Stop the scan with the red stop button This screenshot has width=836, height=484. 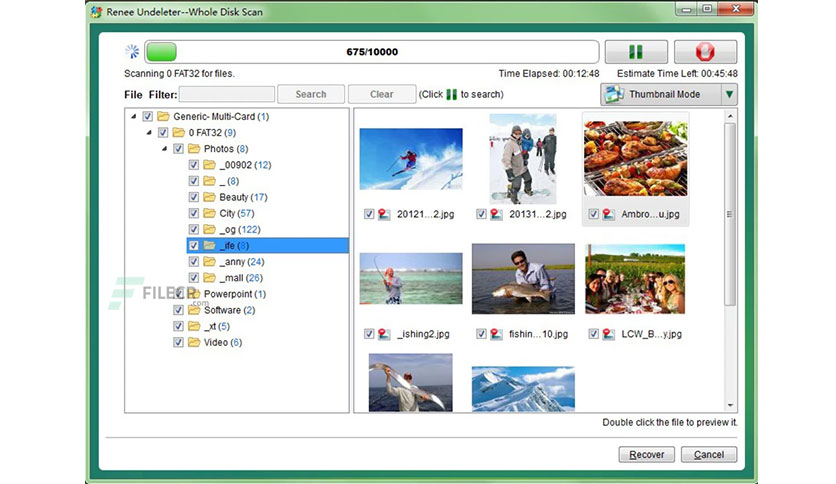[x=705, y=52]
